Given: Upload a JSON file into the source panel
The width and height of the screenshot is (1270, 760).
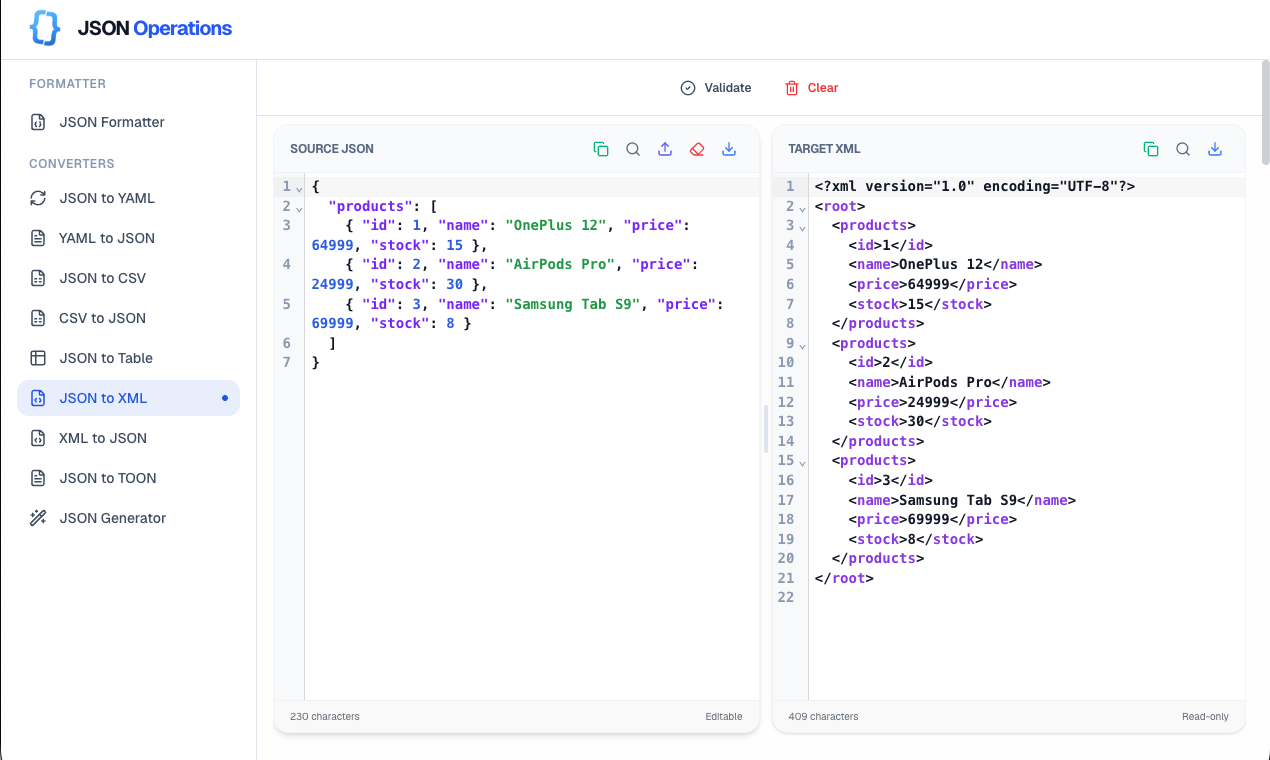Looking at the screenshot, I should click(665, 148).
